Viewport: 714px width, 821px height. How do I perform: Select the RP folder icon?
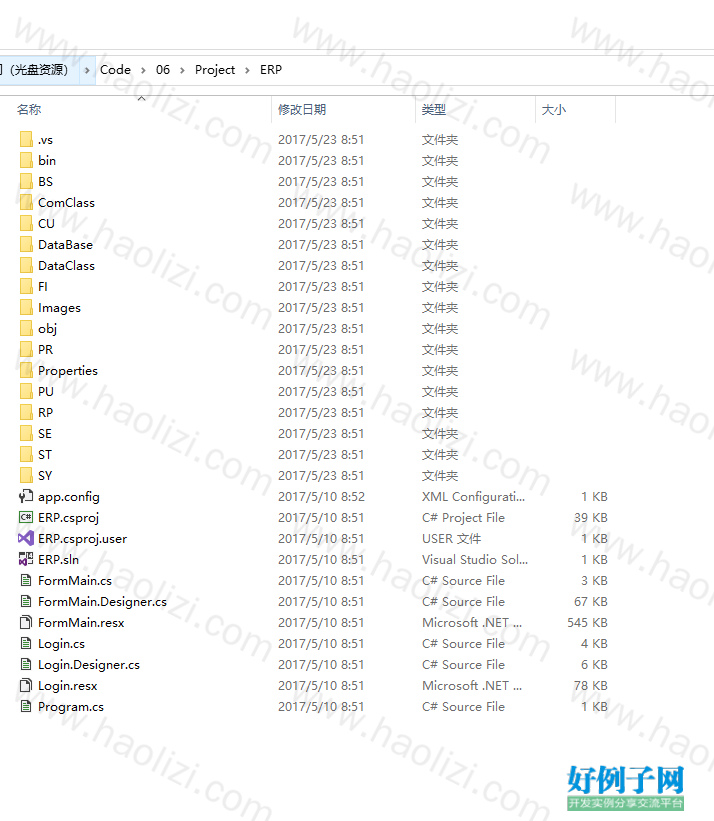(x=26, y=412)
